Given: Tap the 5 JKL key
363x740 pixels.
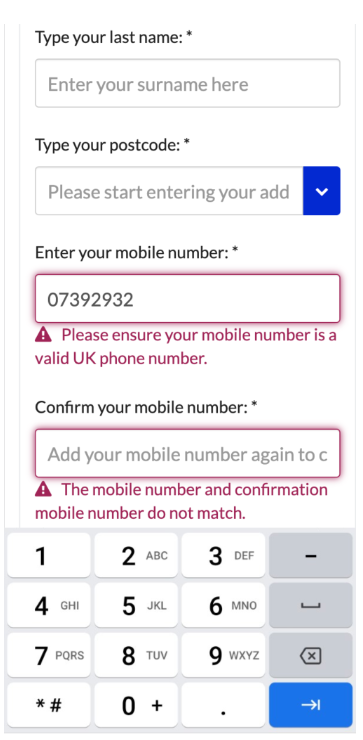Looking at the screenshot, I should tap(136, 605).
